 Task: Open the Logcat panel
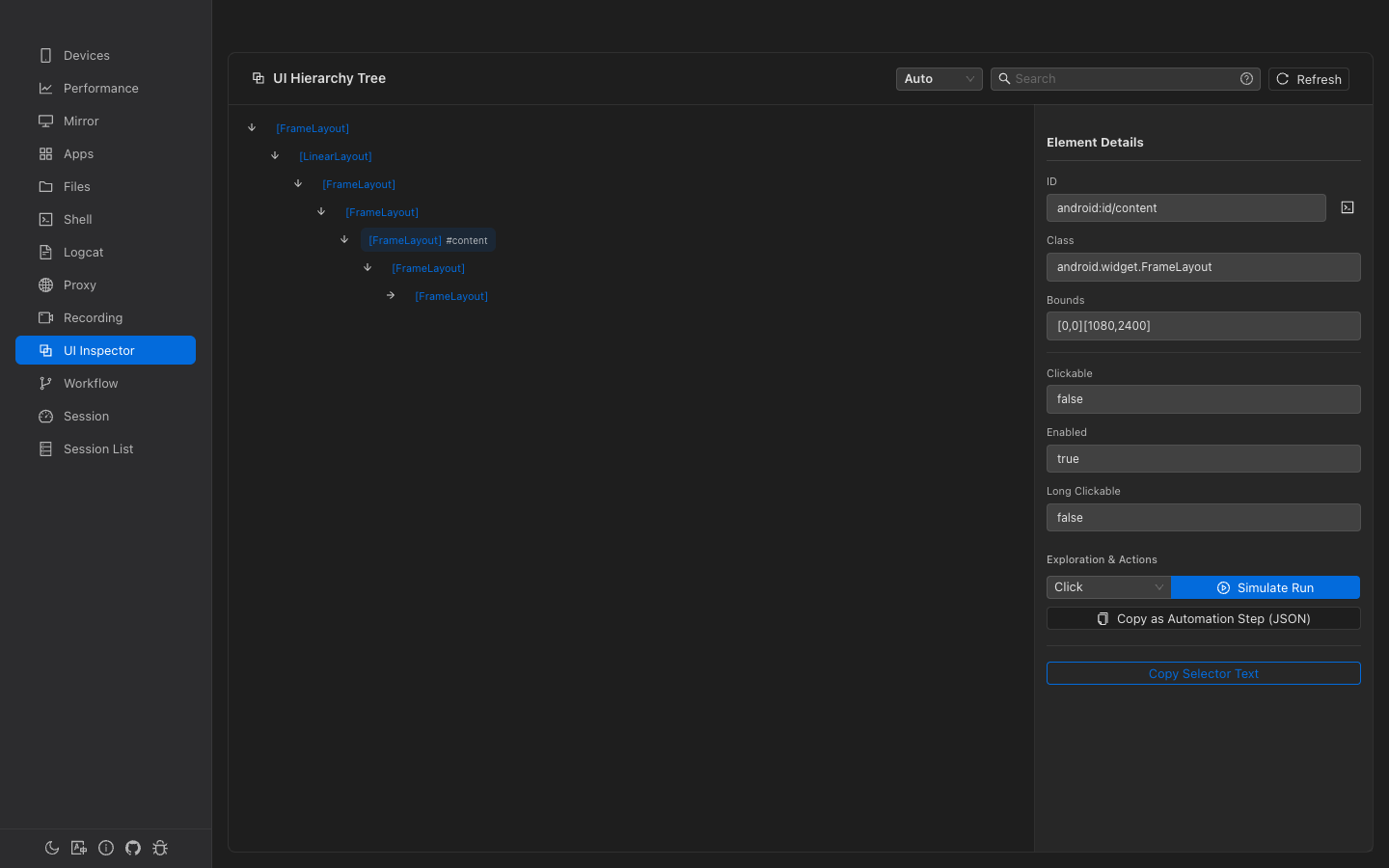click(x=82, y=252)
